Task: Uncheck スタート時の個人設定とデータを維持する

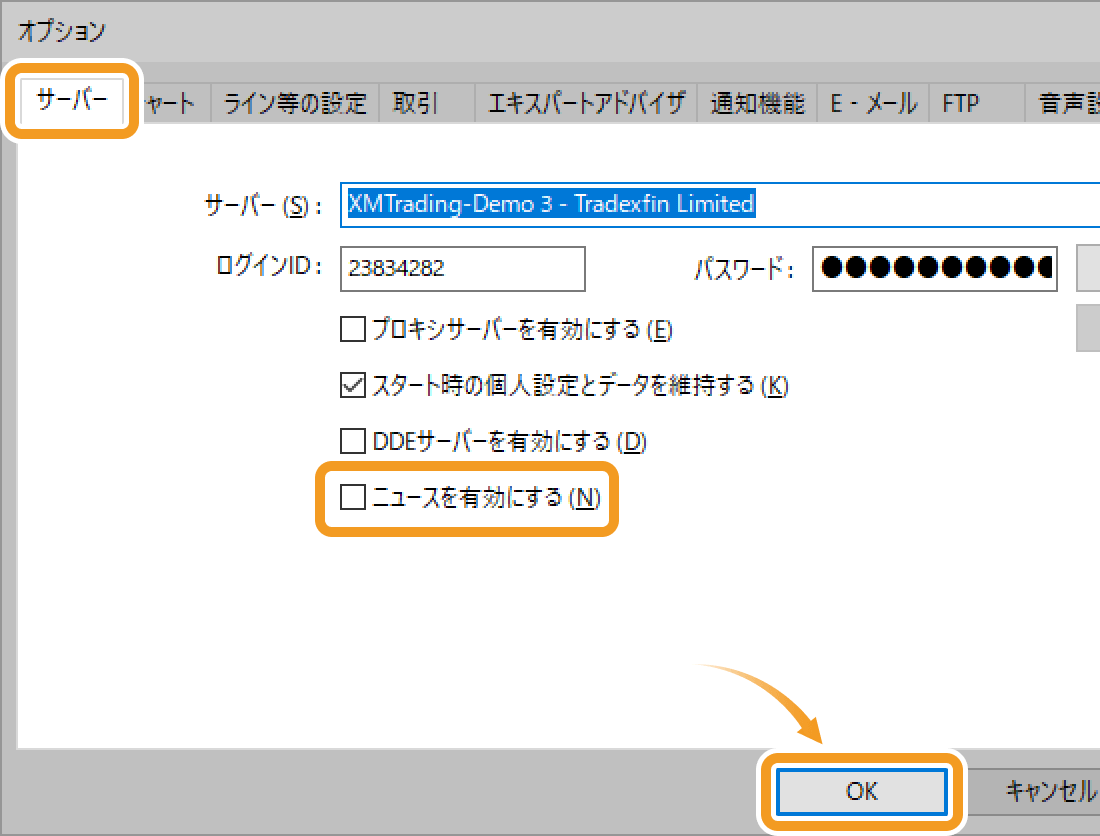Action: (x=353, y=385)
